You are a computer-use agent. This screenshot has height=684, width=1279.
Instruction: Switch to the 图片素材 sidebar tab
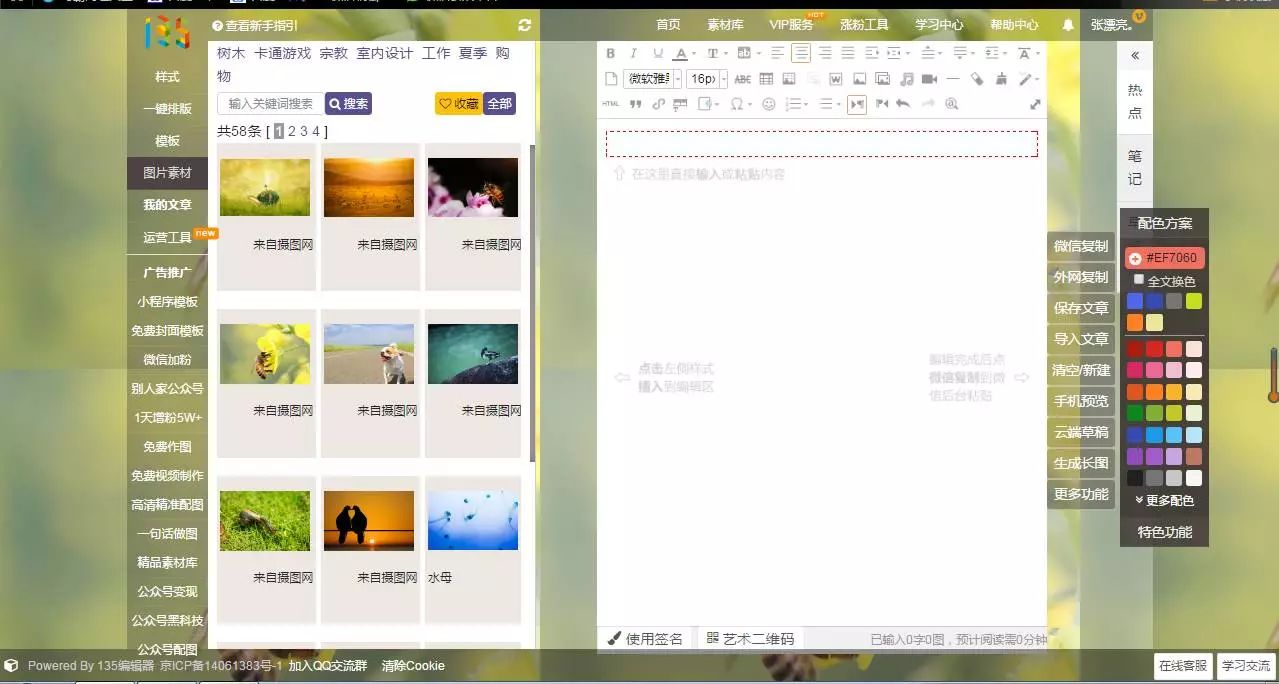[166, 171]
